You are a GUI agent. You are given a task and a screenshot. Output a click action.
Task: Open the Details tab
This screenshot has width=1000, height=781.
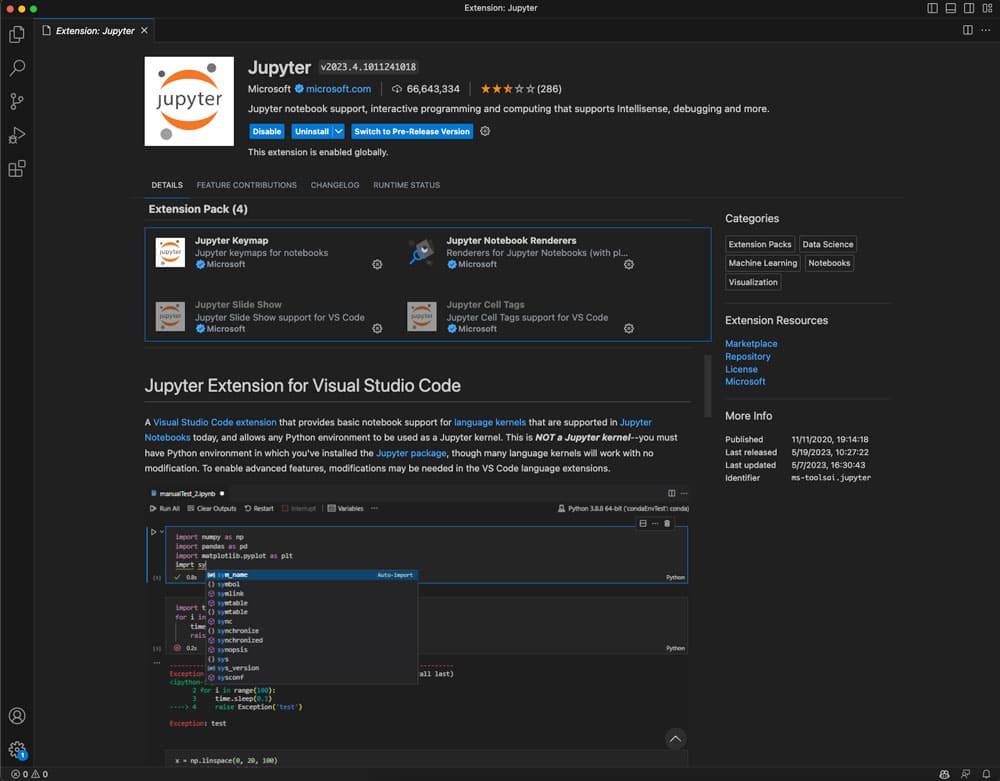pyautogui.click(x=167, y=185)
